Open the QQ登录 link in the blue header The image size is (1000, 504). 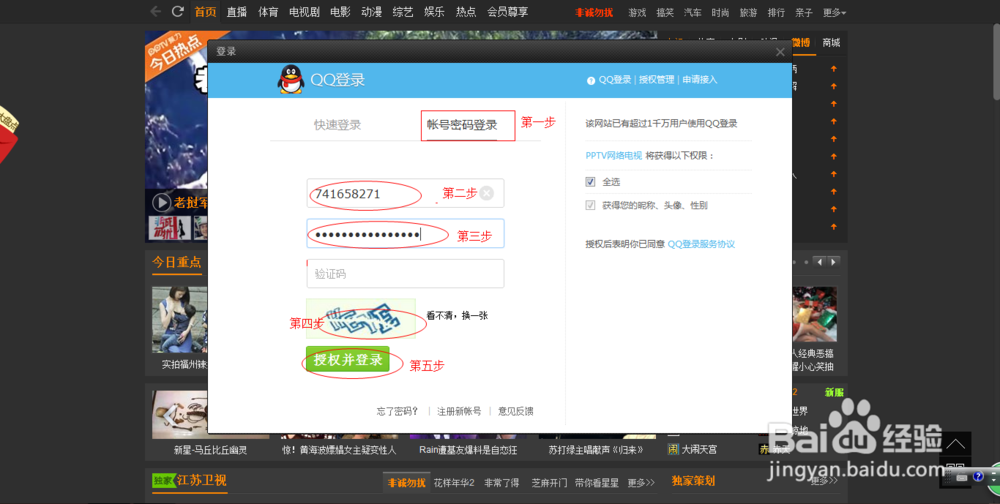[615, 80]
